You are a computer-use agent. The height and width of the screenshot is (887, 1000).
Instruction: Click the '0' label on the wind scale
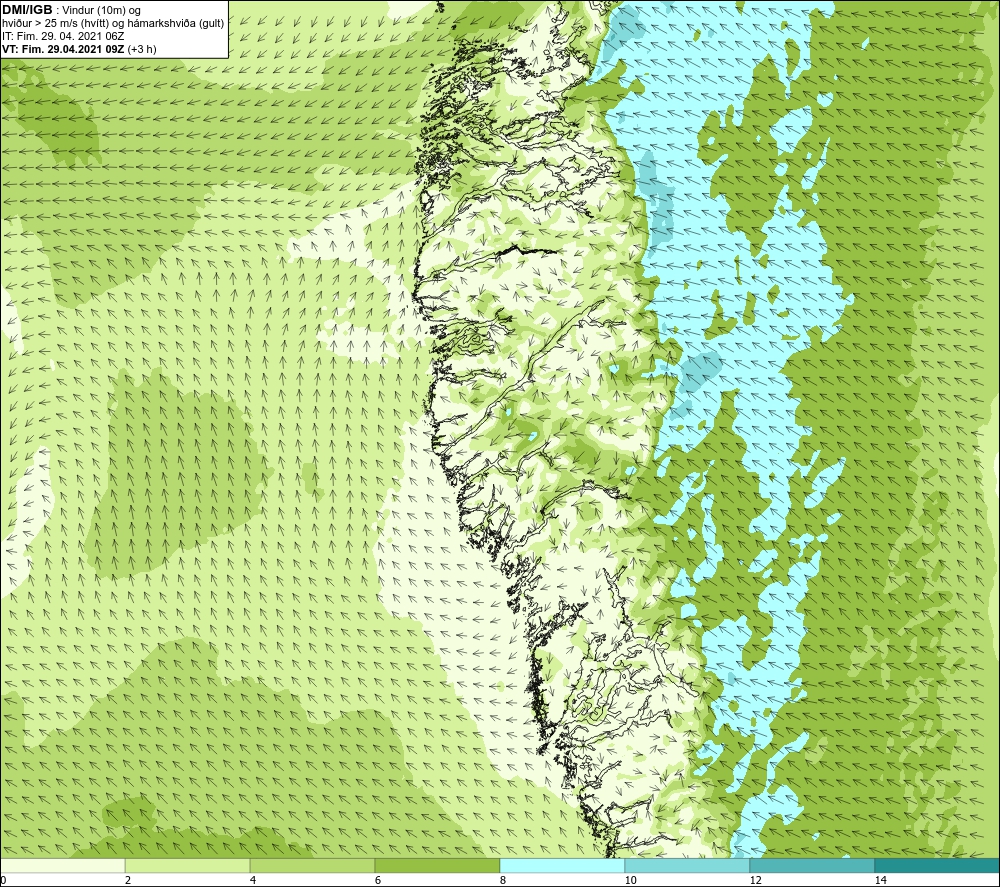[3, 880]
